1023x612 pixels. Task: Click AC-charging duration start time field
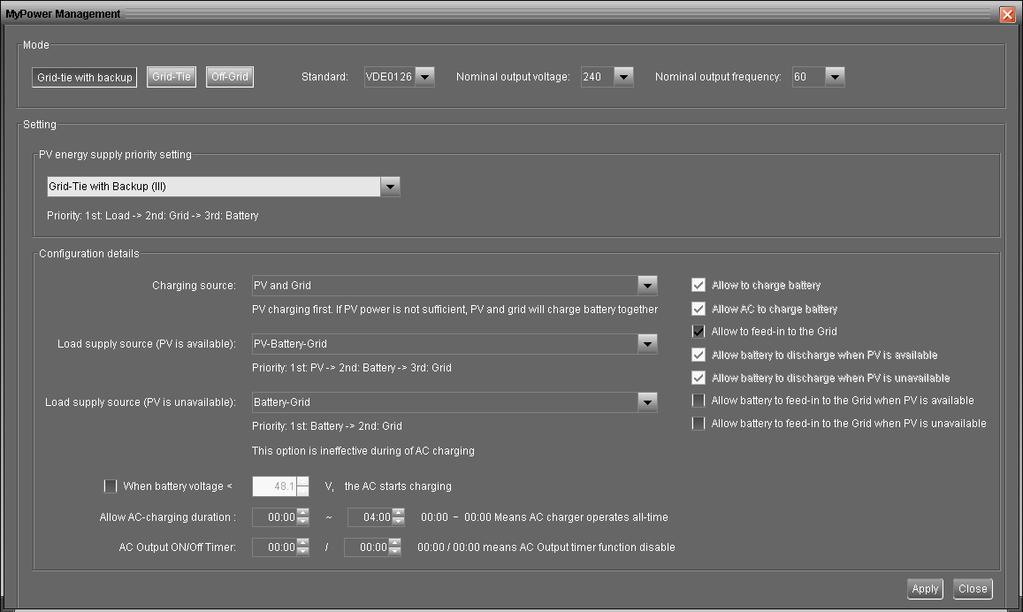pos(274,517)
